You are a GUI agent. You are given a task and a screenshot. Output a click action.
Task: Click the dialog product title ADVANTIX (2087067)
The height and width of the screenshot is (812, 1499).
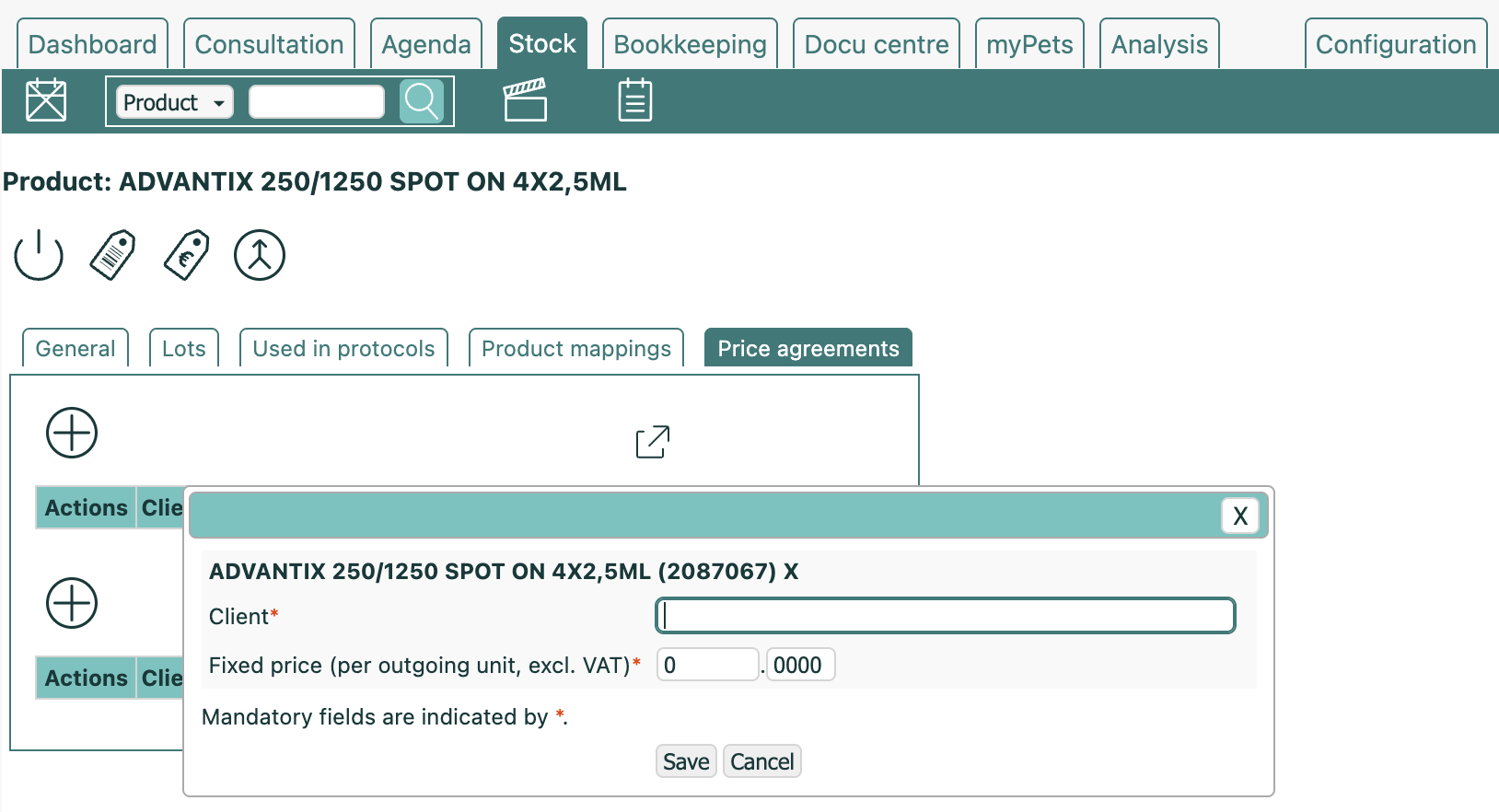pyautogui.click(x=504, y=571)
